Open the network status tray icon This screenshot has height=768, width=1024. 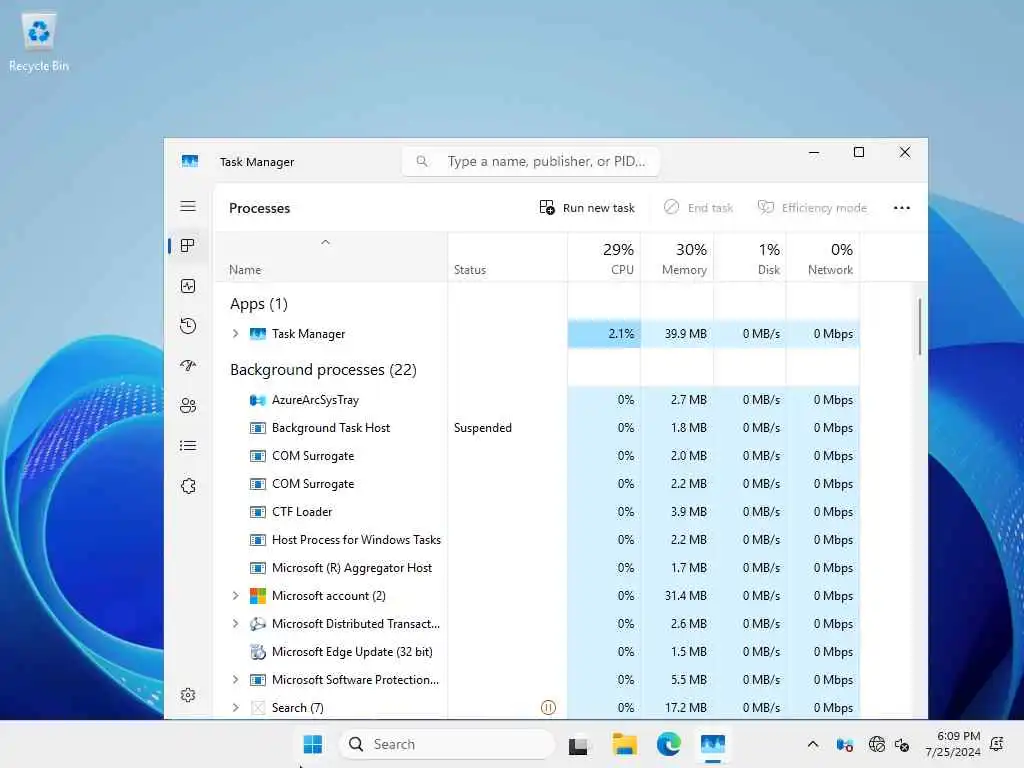[x=876, y=744]
